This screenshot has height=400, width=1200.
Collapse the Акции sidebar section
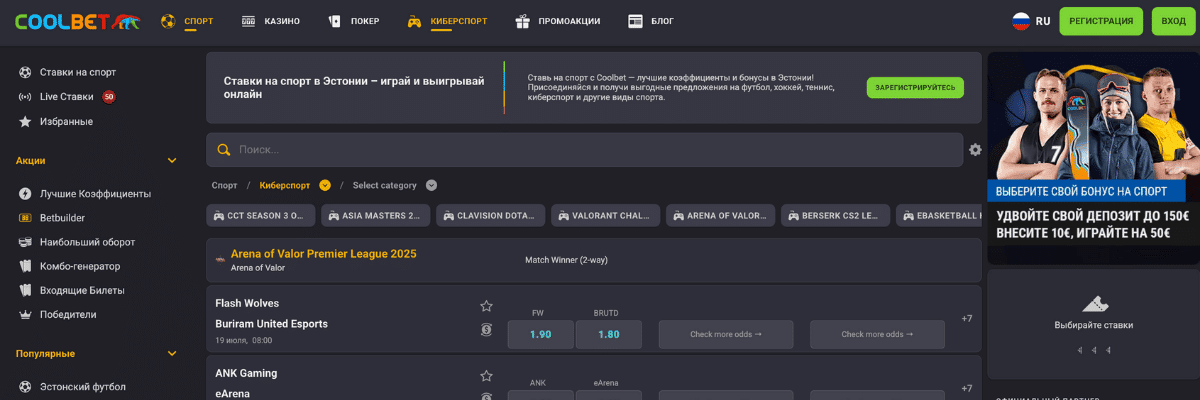click(172, 160)
